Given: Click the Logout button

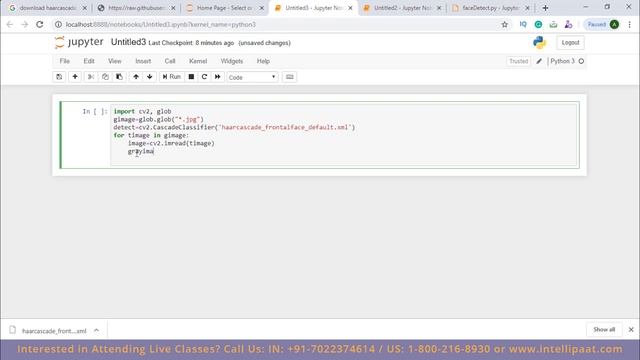Looking at the screenshot, I should pyautogui.click(x=570, y=42).
